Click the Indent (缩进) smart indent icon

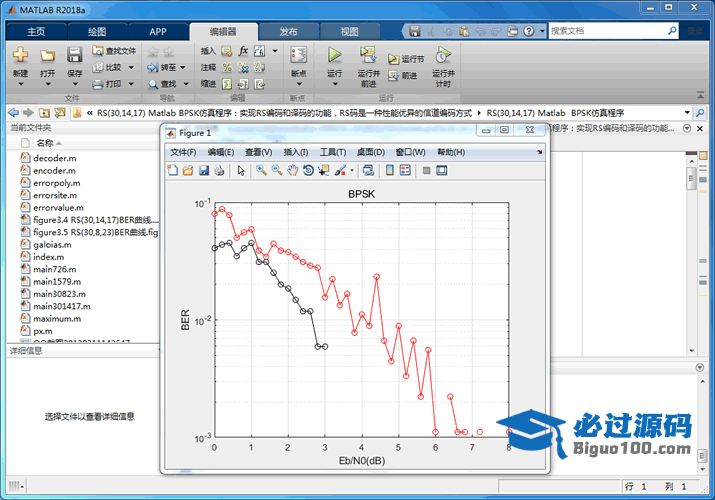point(227,84)
